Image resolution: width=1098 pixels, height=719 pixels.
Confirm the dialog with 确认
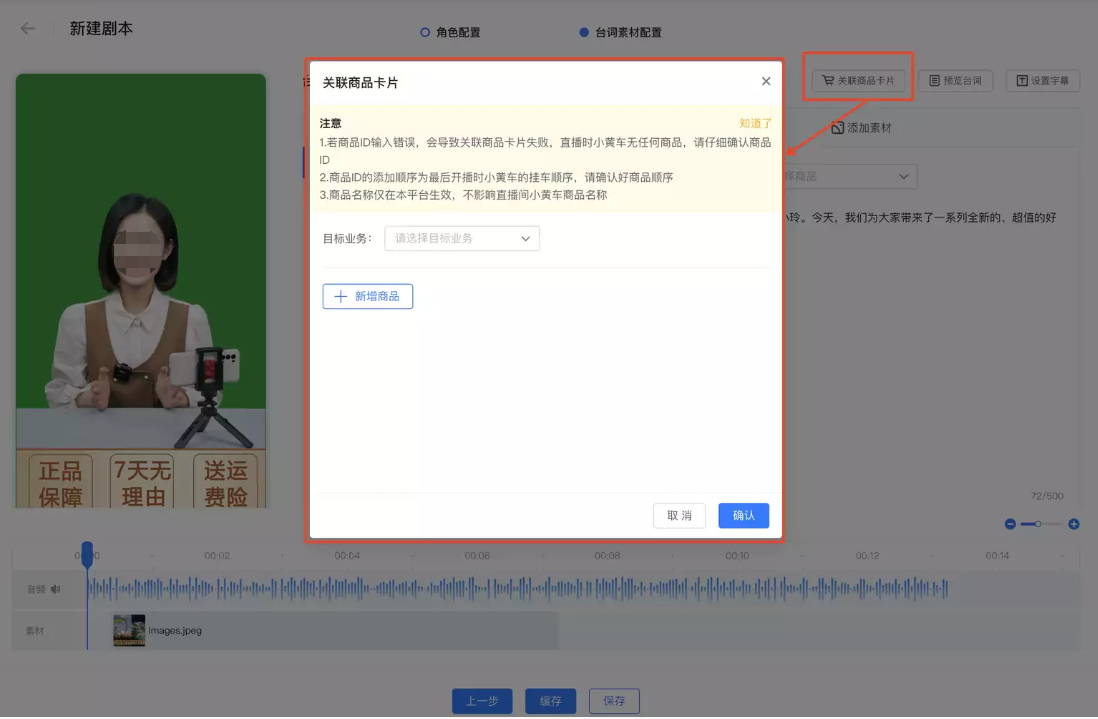coord(744,516)
